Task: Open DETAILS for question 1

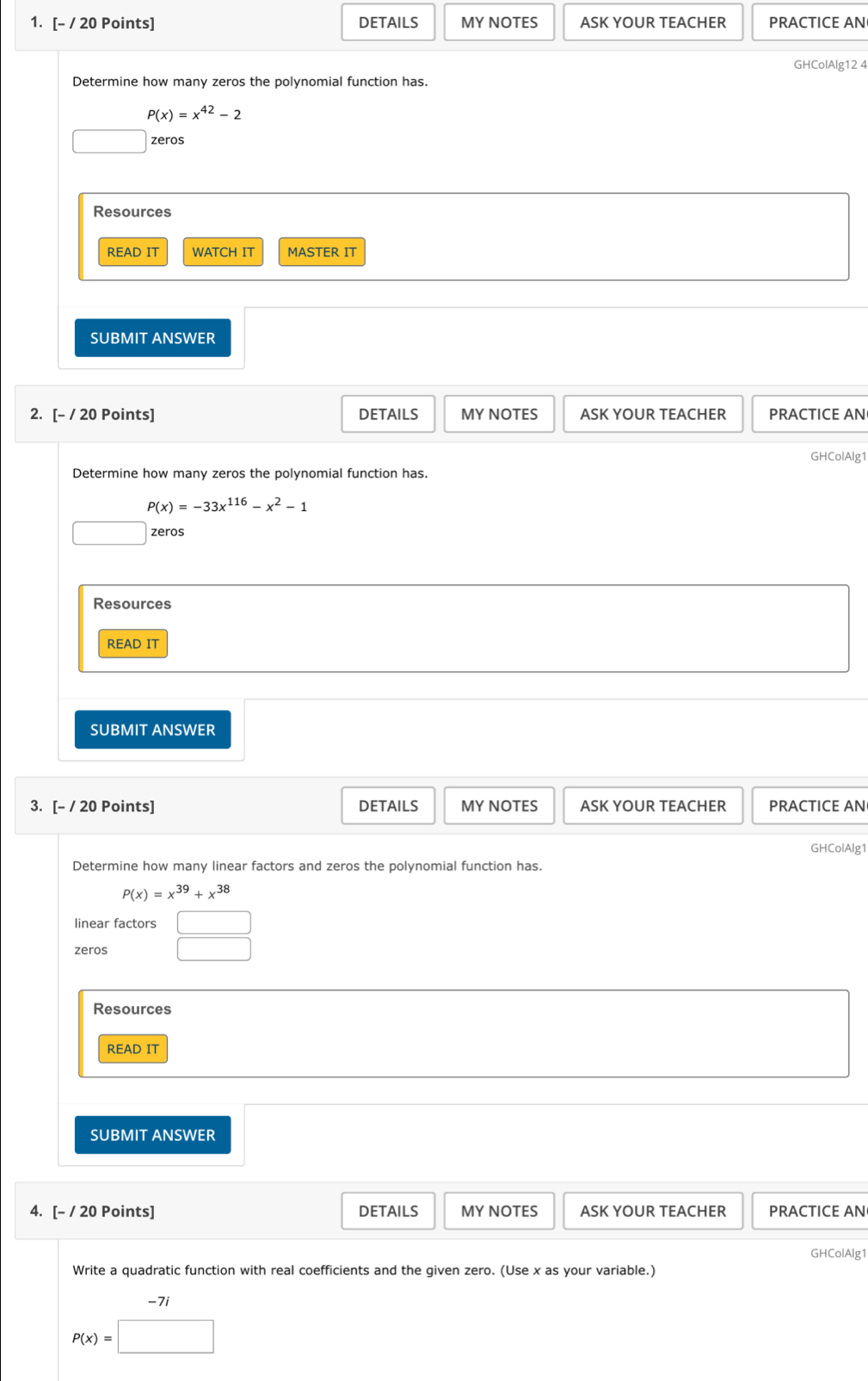Action: (387, 22)
